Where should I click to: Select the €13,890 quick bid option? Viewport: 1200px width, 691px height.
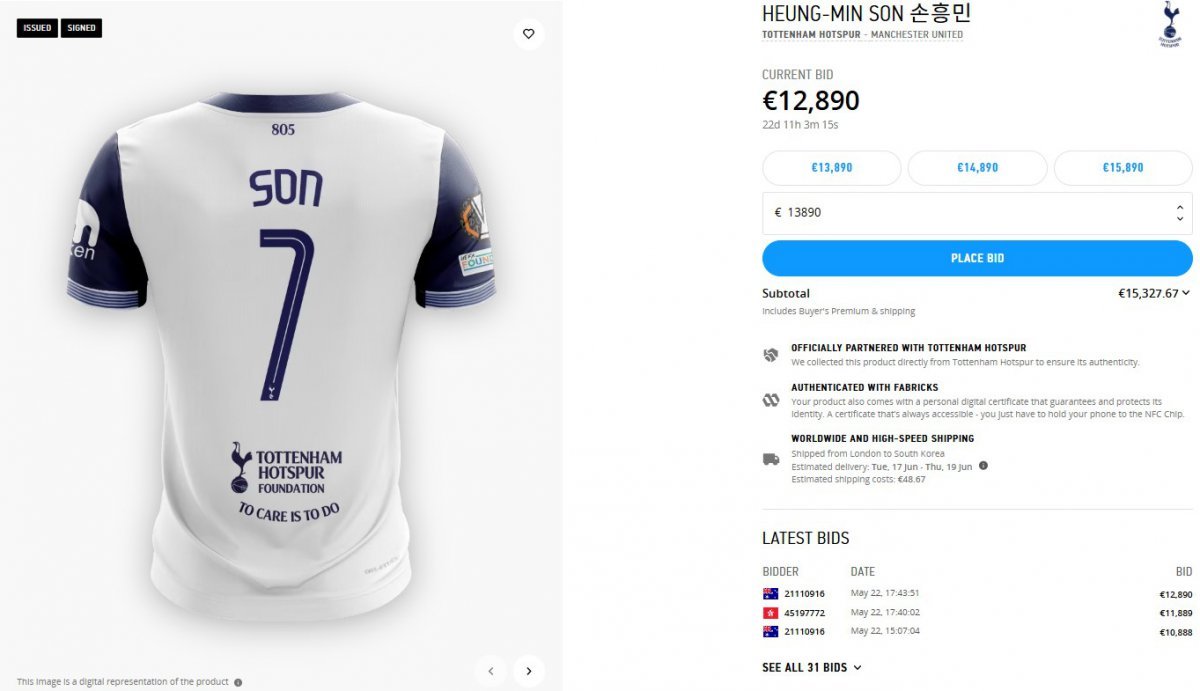[832, 168]
